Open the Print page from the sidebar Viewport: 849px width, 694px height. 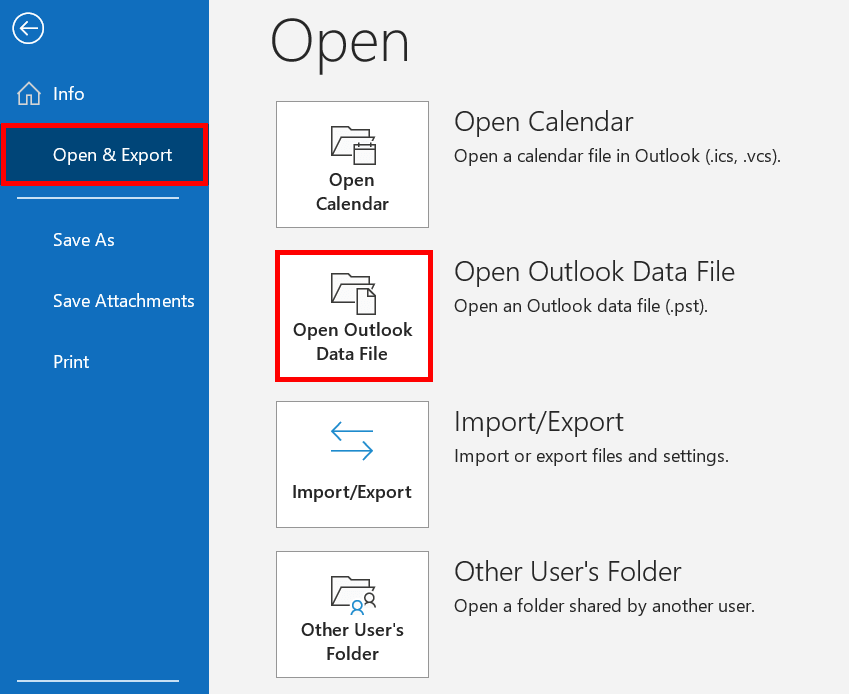[x=71, y=362]
